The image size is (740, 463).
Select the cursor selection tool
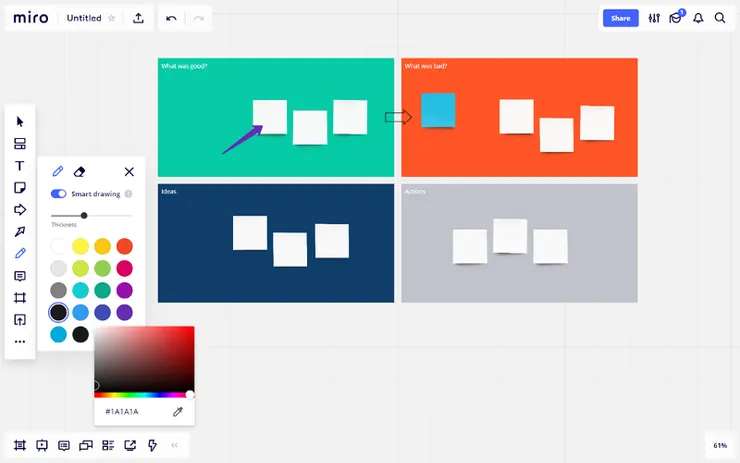click(20, 122)
